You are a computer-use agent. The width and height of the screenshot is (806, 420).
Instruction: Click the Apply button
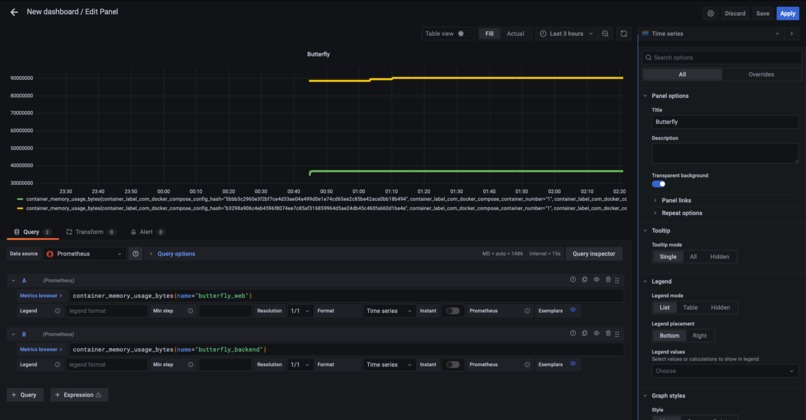[x=787, y=14]
